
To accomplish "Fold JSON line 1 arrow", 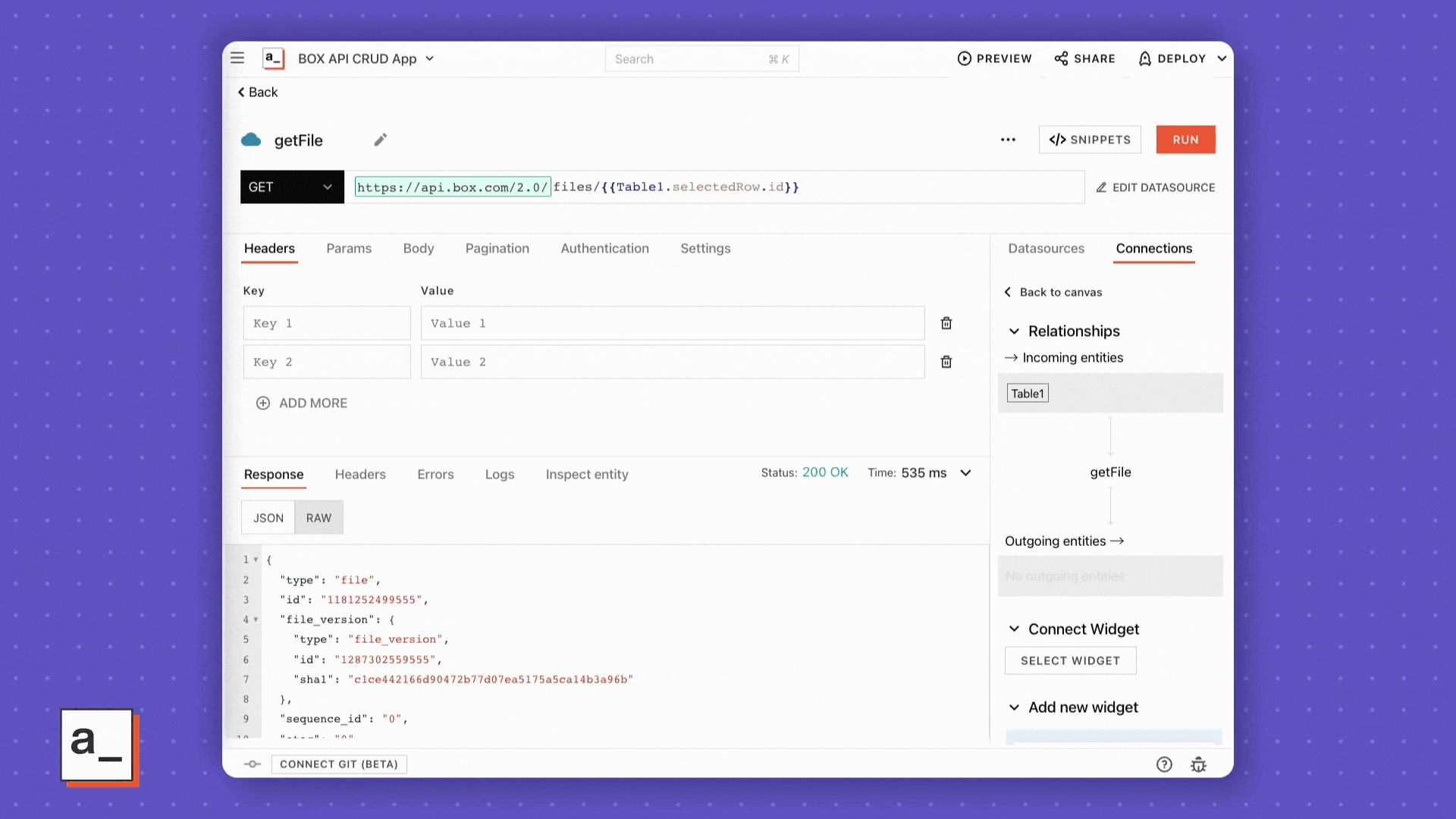I will 256,560.
